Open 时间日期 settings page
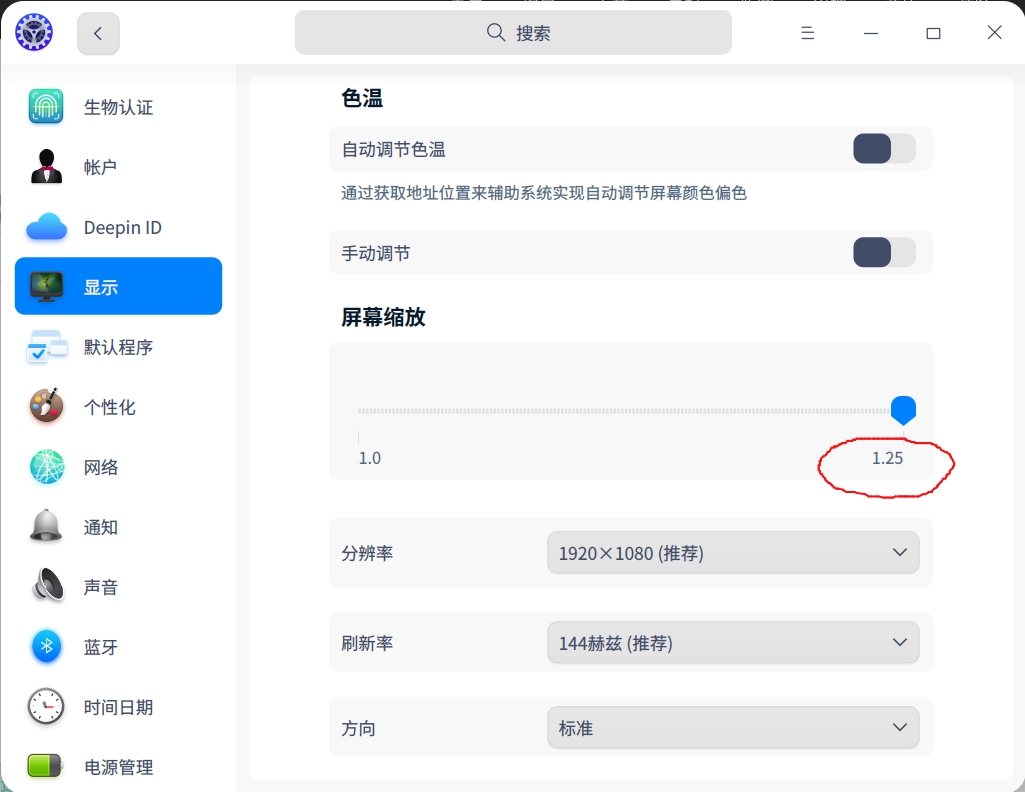This screenshot has height=792, width=1025. tap(118, 706)
